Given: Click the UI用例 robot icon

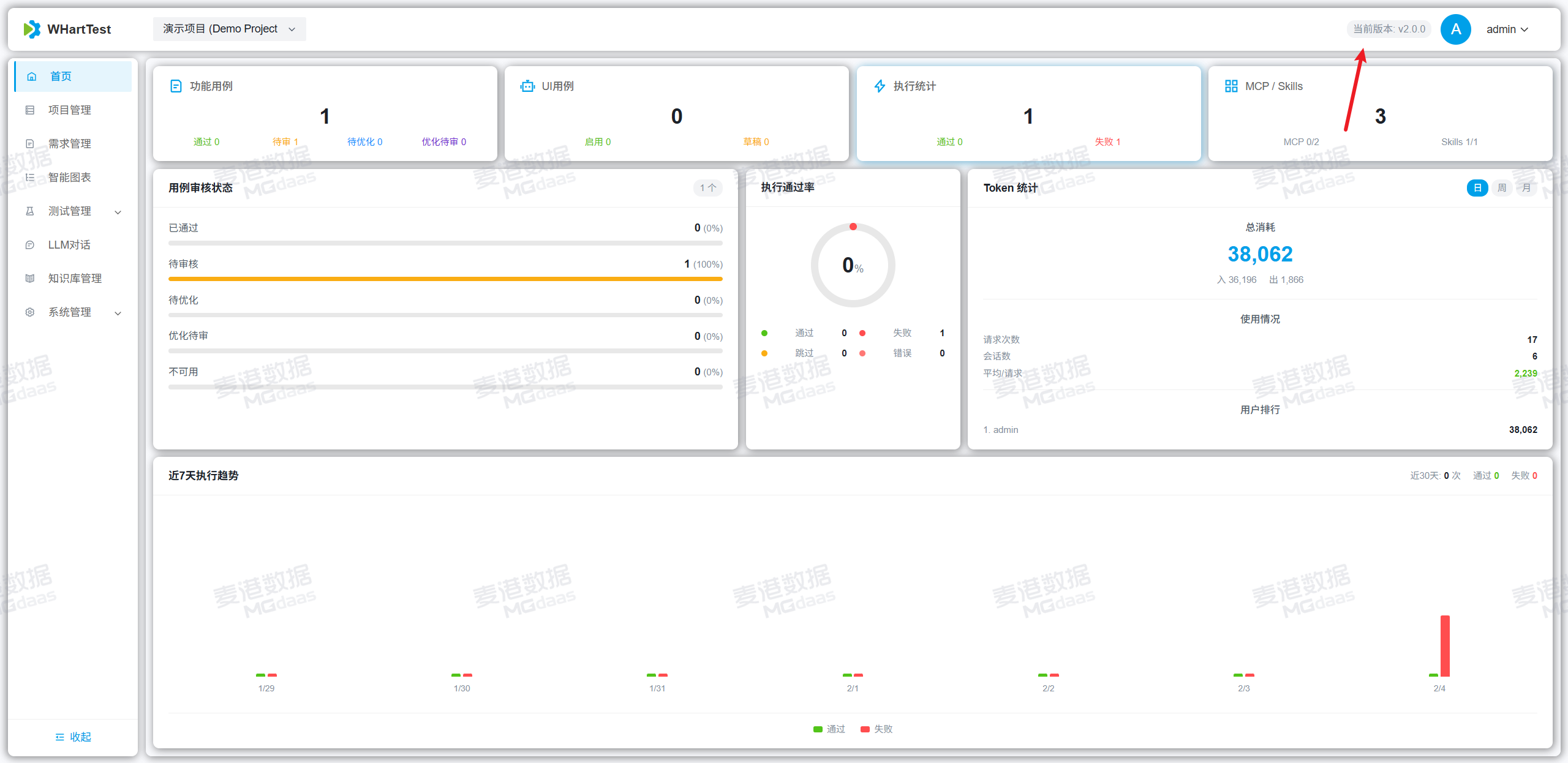Looking at the screenshot, I should tap(527, 86).
